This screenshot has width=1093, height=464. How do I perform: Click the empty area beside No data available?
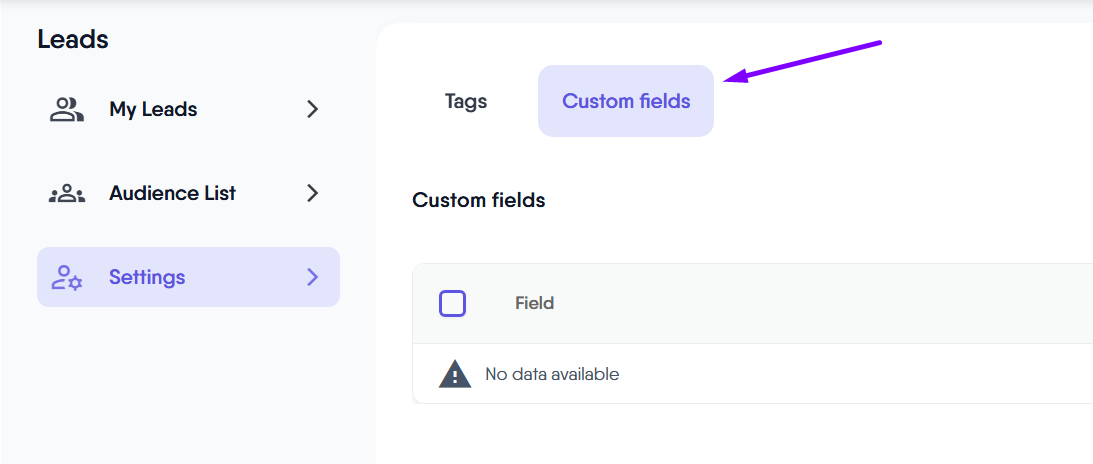pyautogui.click(x=850, y=375)
